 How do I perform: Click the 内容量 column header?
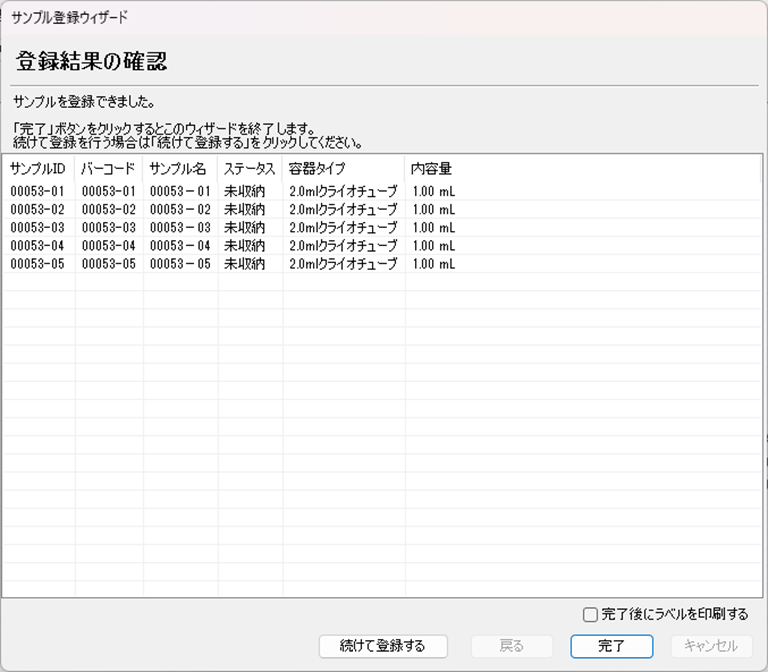432,169
